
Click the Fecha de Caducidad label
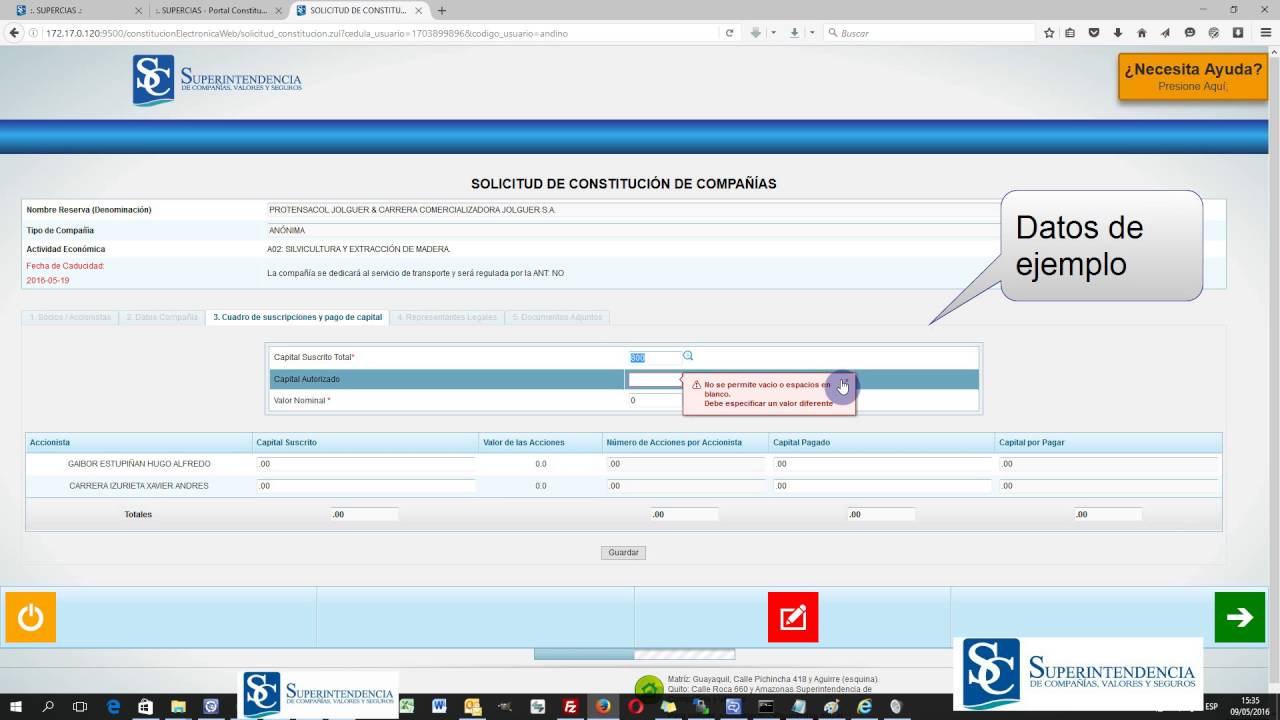click(65, 266)
